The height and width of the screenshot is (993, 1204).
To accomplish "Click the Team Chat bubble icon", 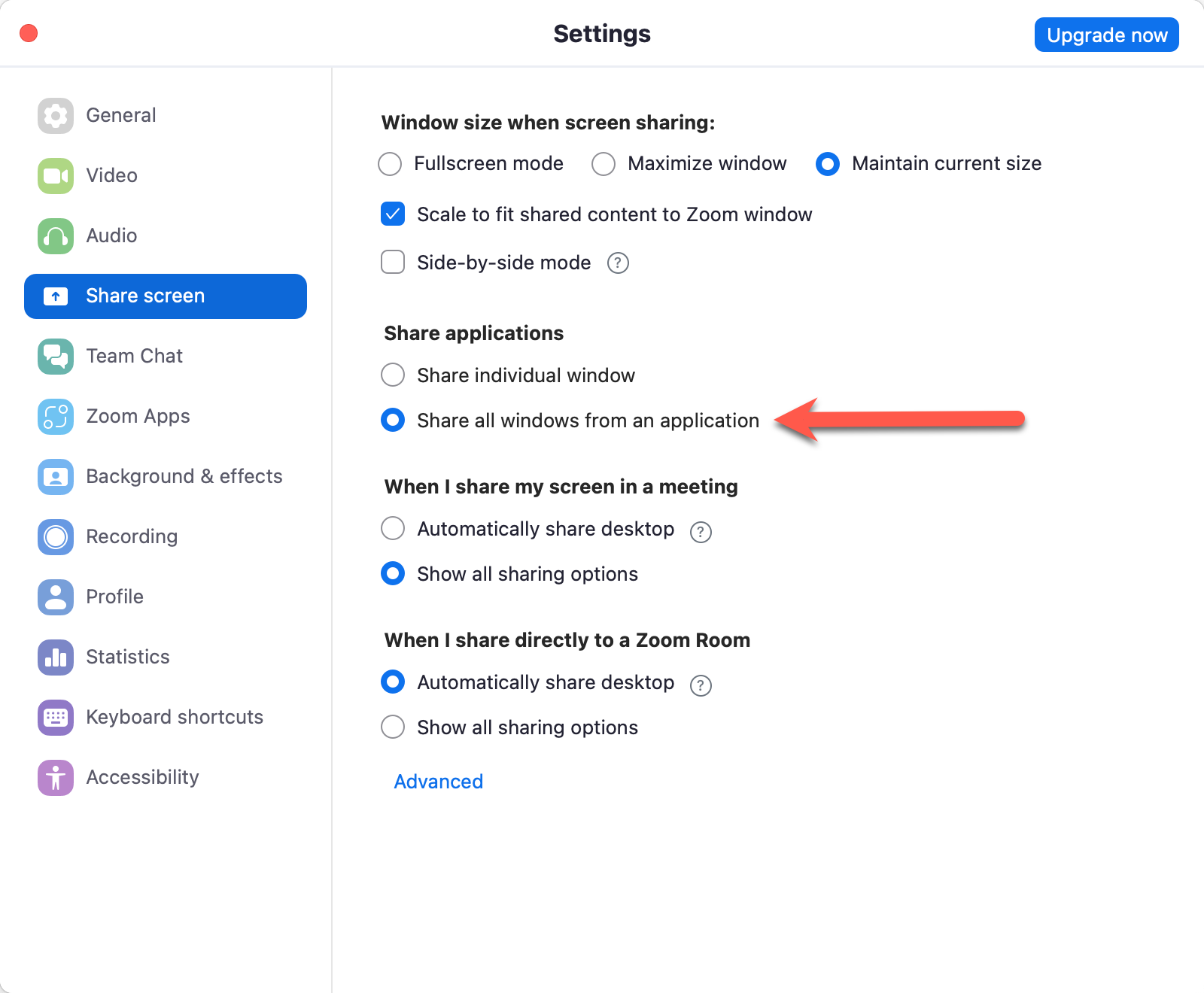I will (x=56, y=357).
